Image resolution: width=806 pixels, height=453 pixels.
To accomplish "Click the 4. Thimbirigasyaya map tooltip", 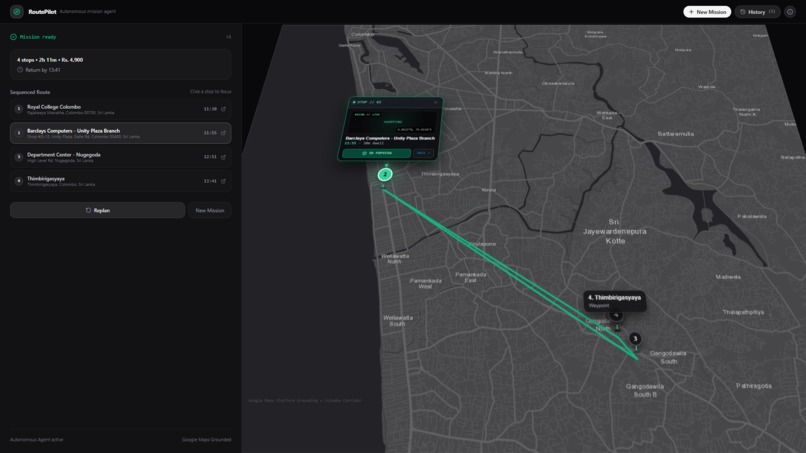I will tap(614, 301).
